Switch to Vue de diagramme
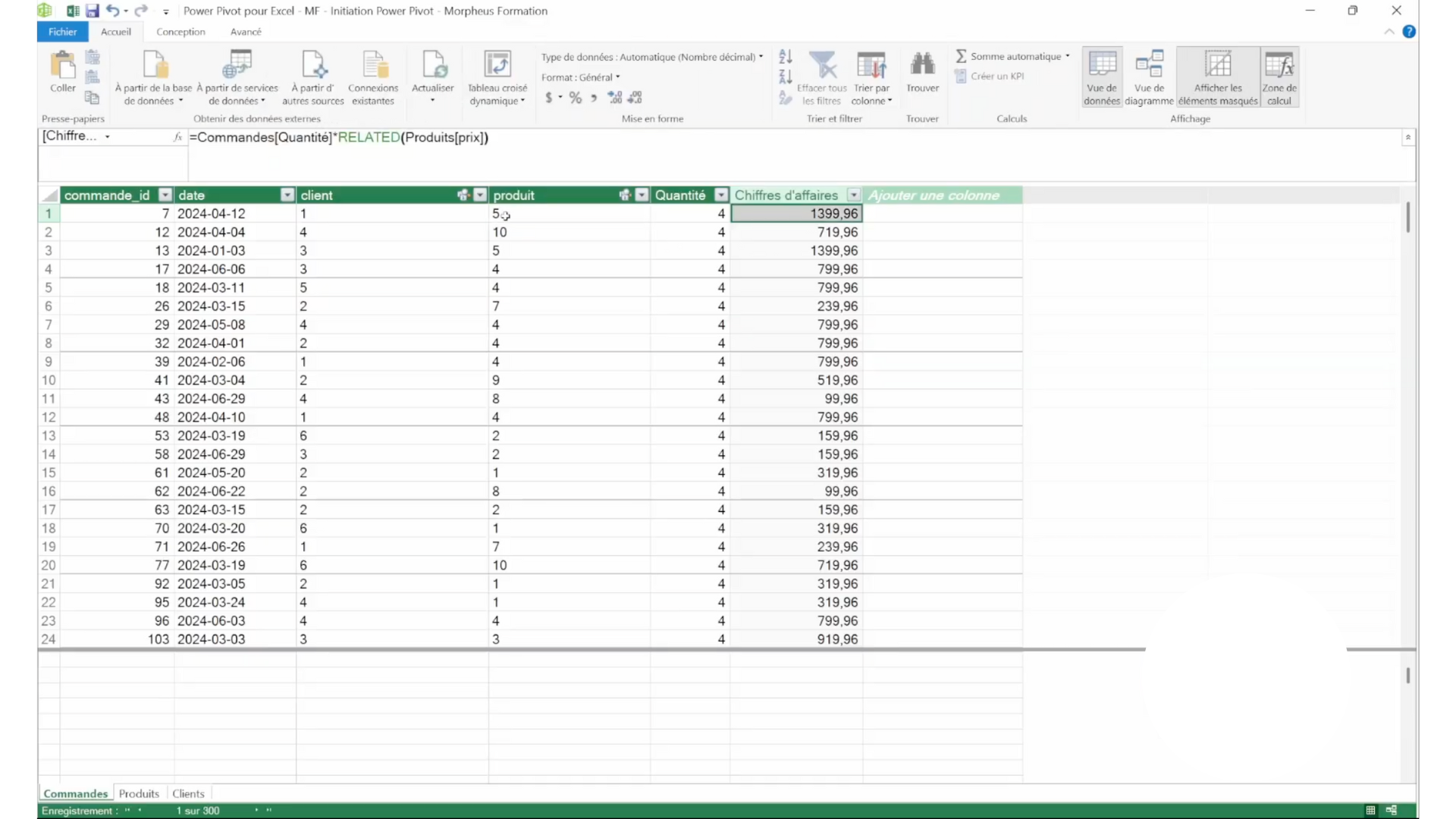 tap(1148, 76)
